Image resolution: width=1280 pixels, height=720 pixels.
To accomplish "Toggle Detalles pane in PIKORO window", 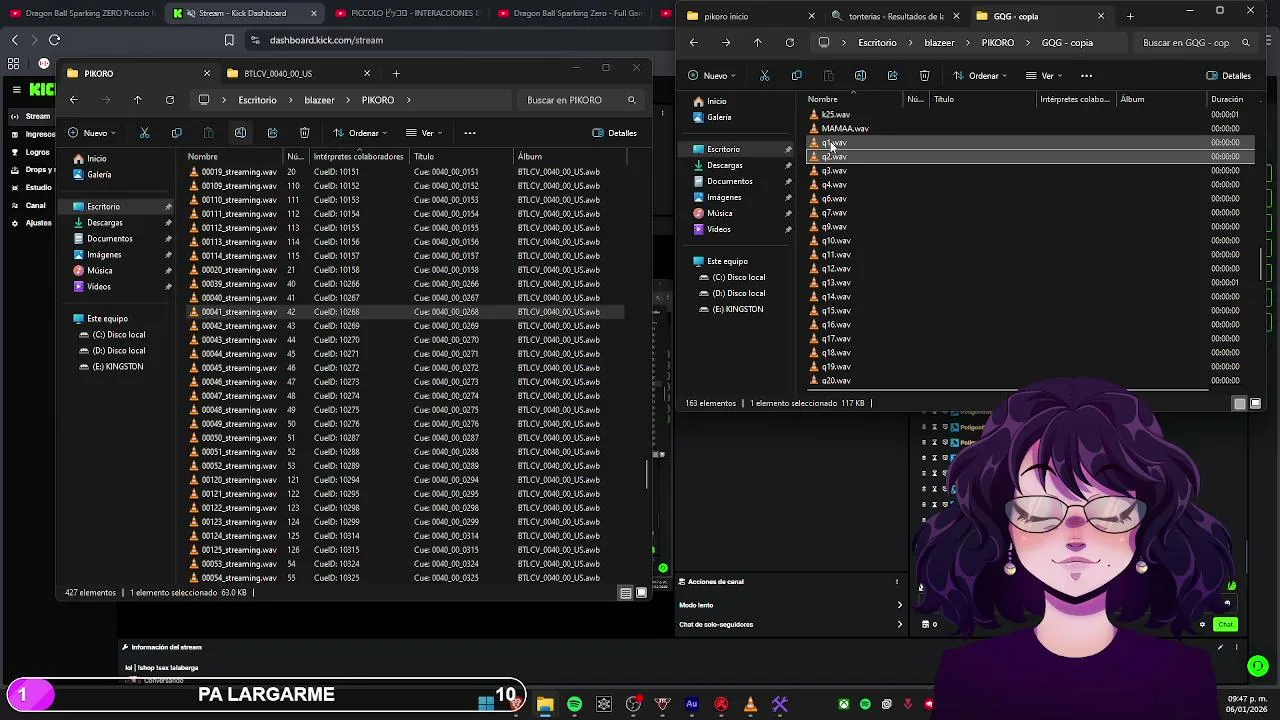I will point(614,133).
